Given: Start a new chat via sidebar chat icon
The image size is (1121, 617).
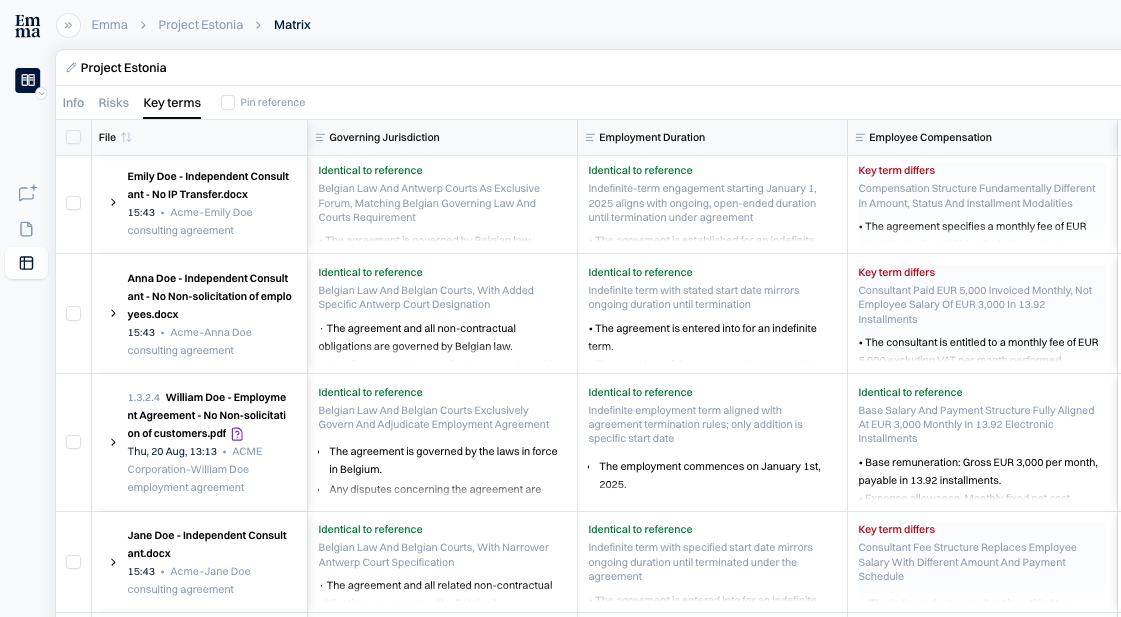Looking at the screenshot, I should click(x=27, y=193).
